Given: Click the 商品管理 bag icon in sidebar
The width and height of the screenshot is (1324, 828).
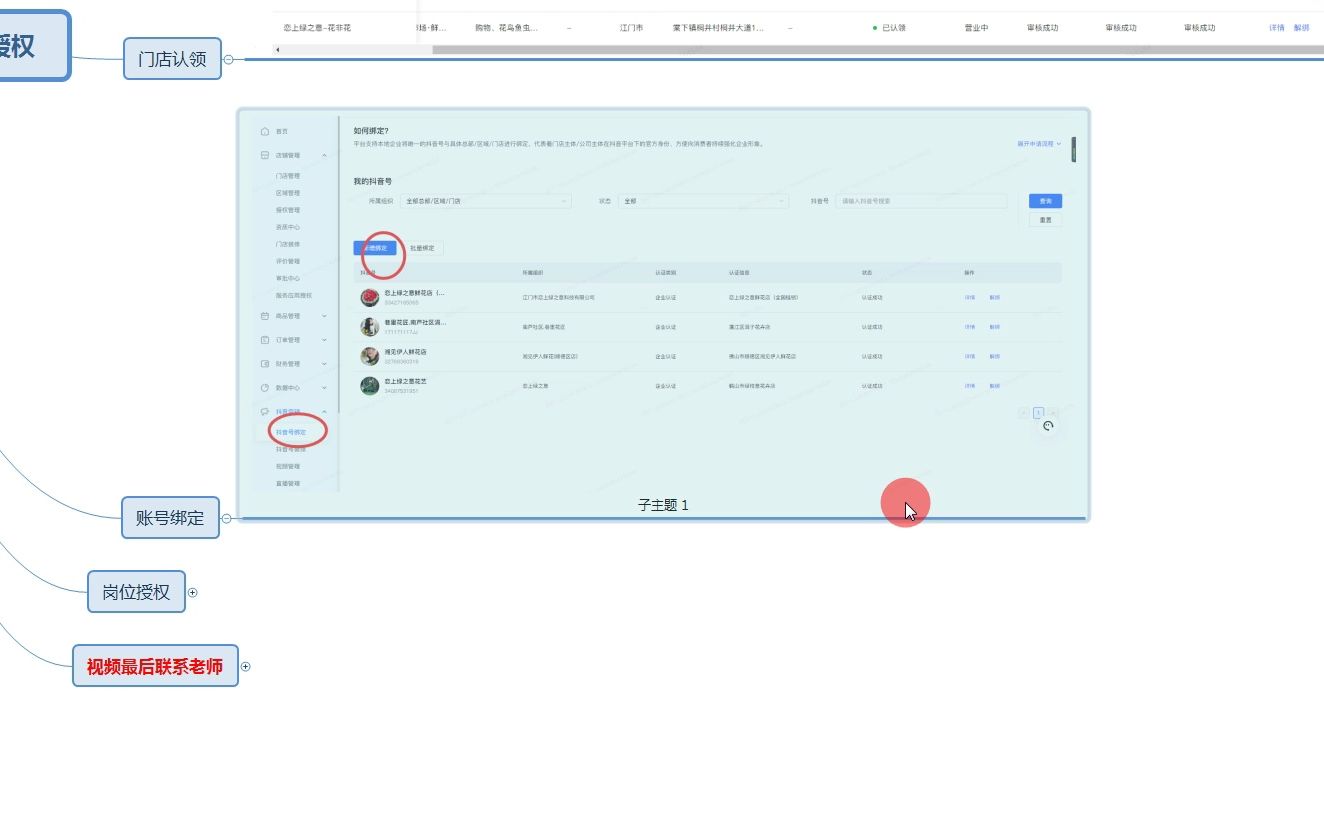Looking at the screenshot, I should point(264,316).
